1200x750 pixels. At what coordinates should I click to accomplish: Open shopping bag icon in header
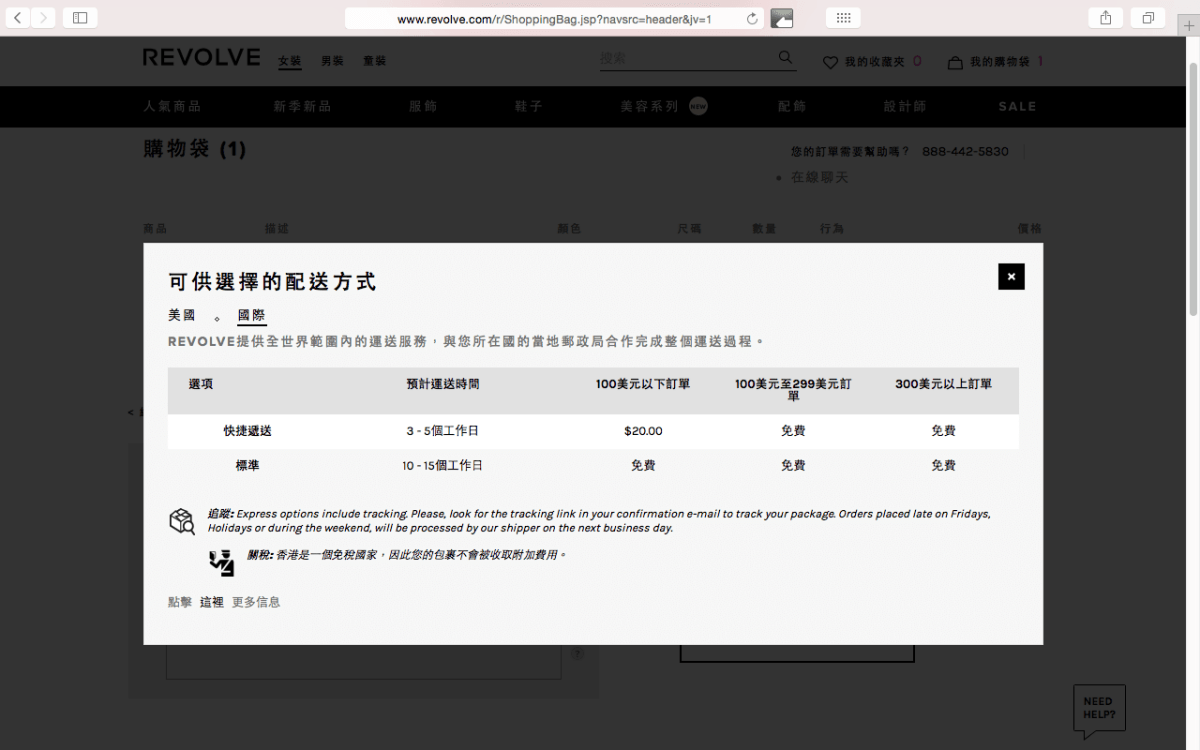pyautogui.click(x=955, y=62)
